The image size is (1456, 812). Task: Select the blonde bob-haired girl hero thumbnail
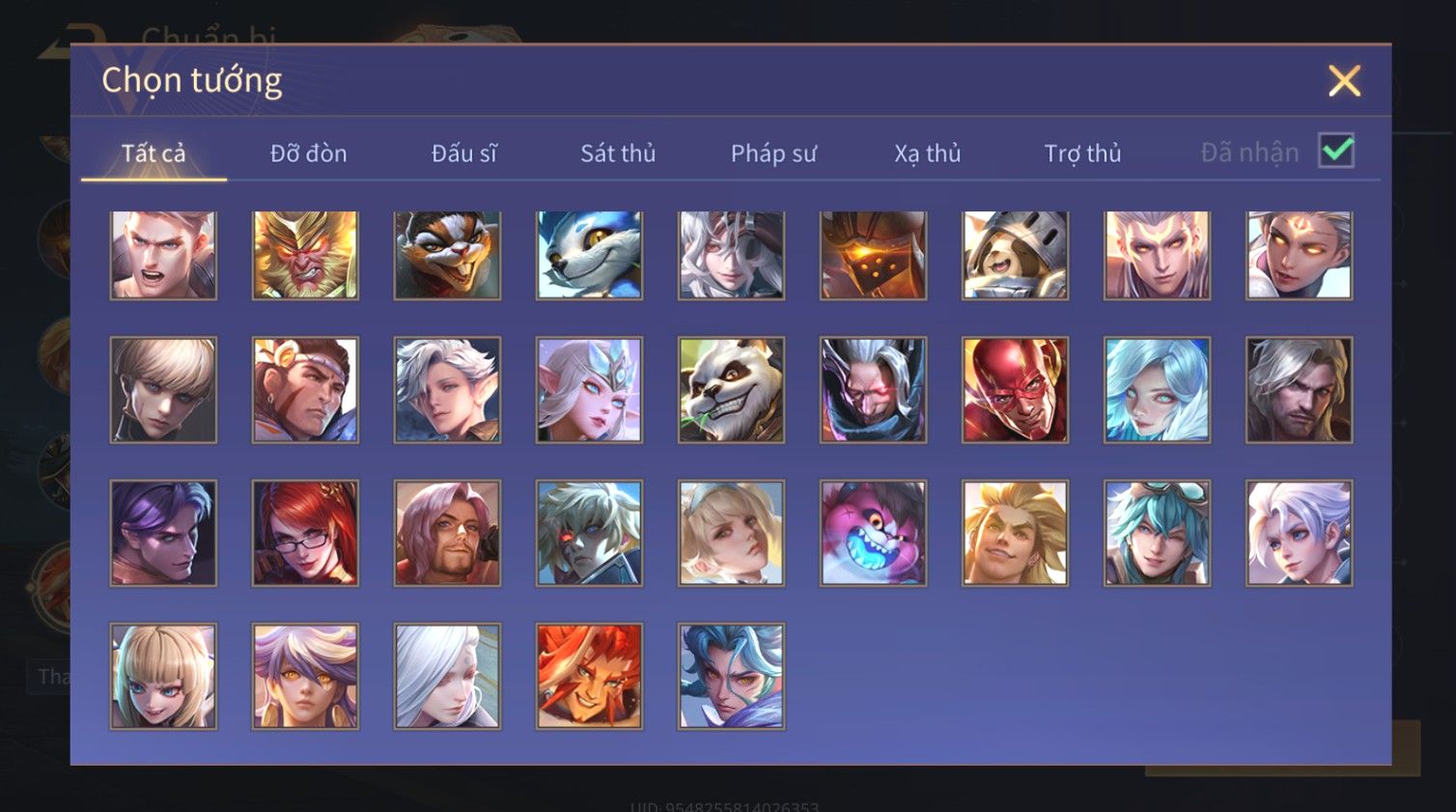(x=163, y=676)
